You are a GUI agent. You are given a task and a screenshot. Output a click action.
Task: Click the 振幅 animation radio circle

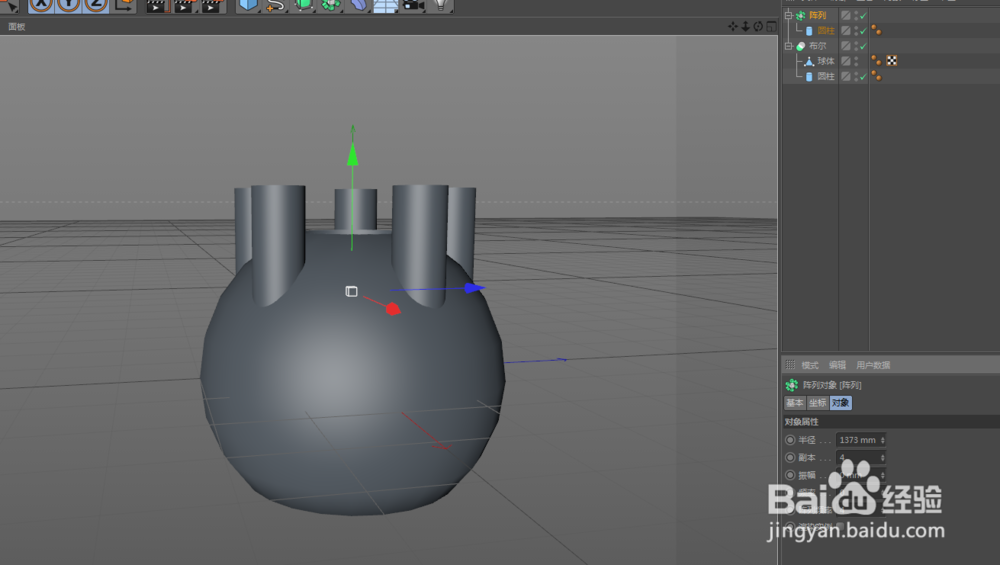tap(790, 475)
